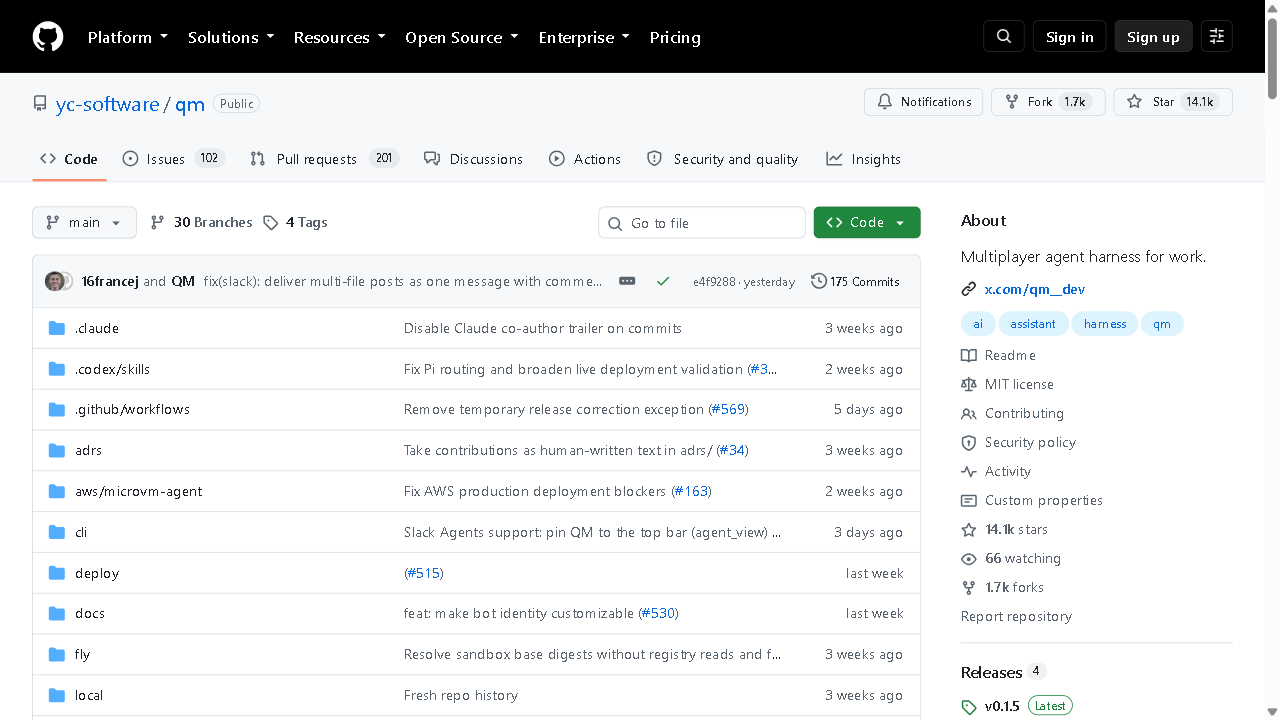Open the .codex/skills folder icon
This screenshot has width=1280, height=720.
coord(57,369)
